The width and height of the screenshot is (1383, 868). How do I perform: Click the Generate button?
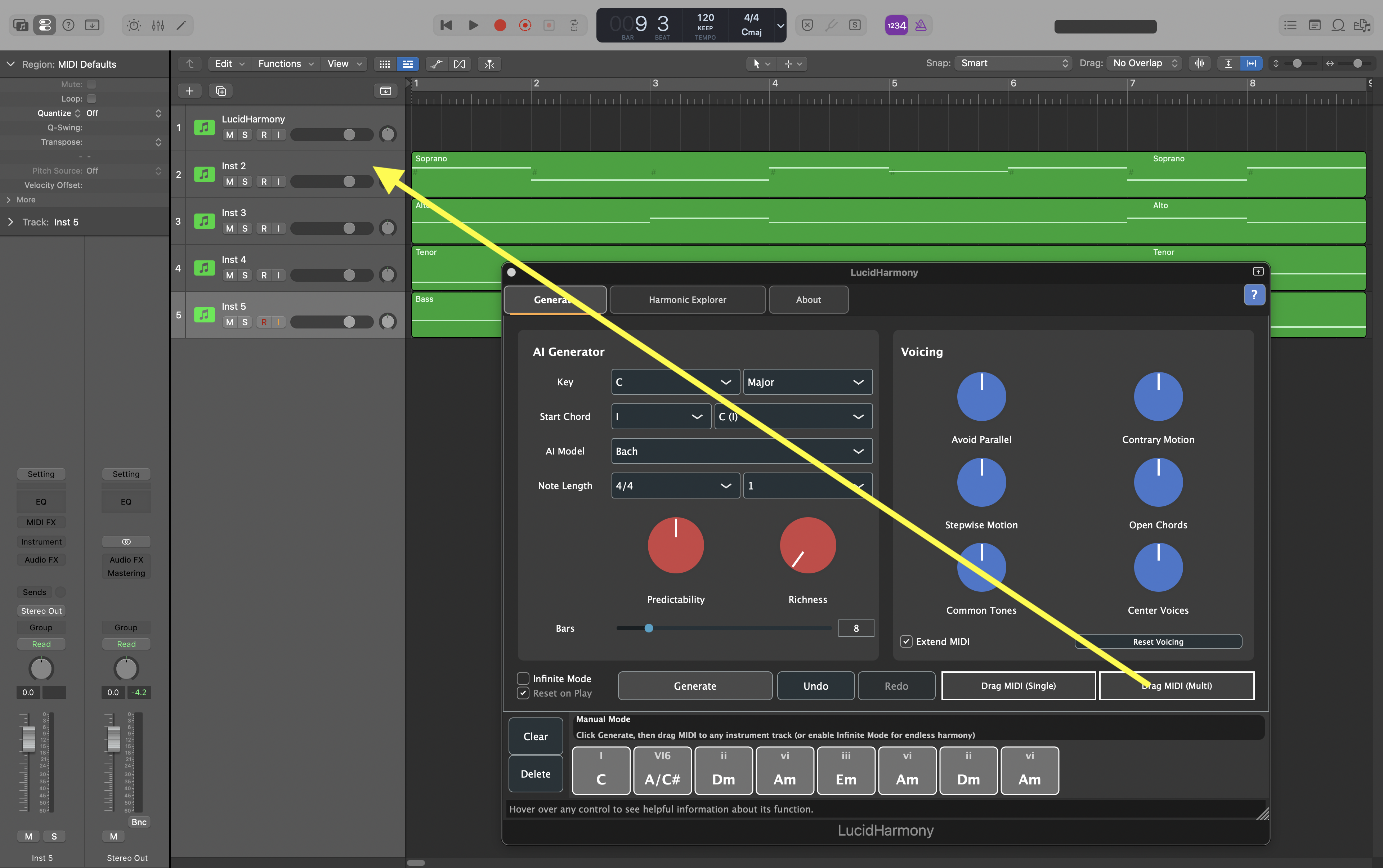[x=695, y=685]
